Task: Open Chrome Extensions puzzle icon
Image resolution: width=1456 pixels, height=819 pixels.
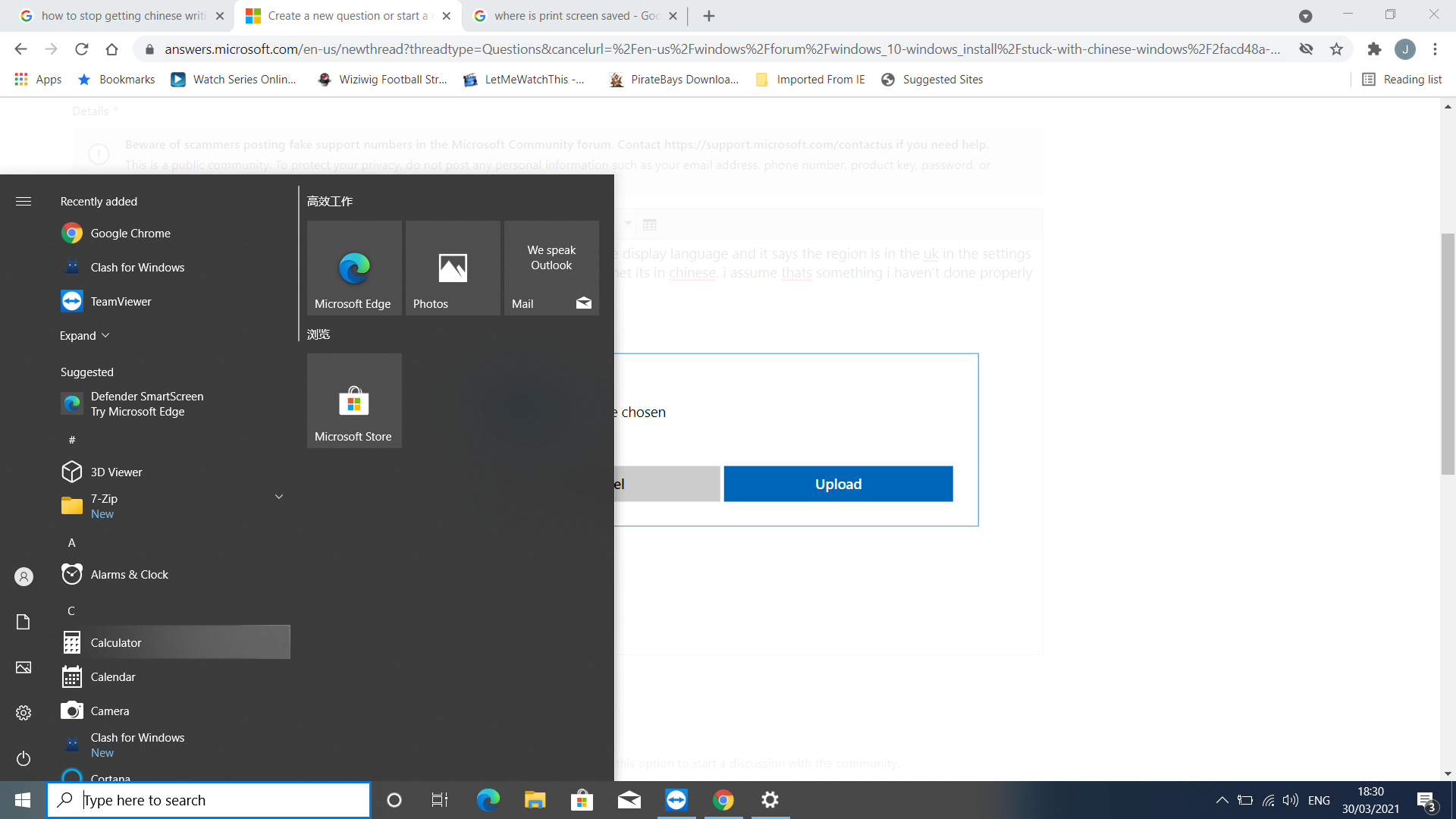Action: [x=1374, y=49]
